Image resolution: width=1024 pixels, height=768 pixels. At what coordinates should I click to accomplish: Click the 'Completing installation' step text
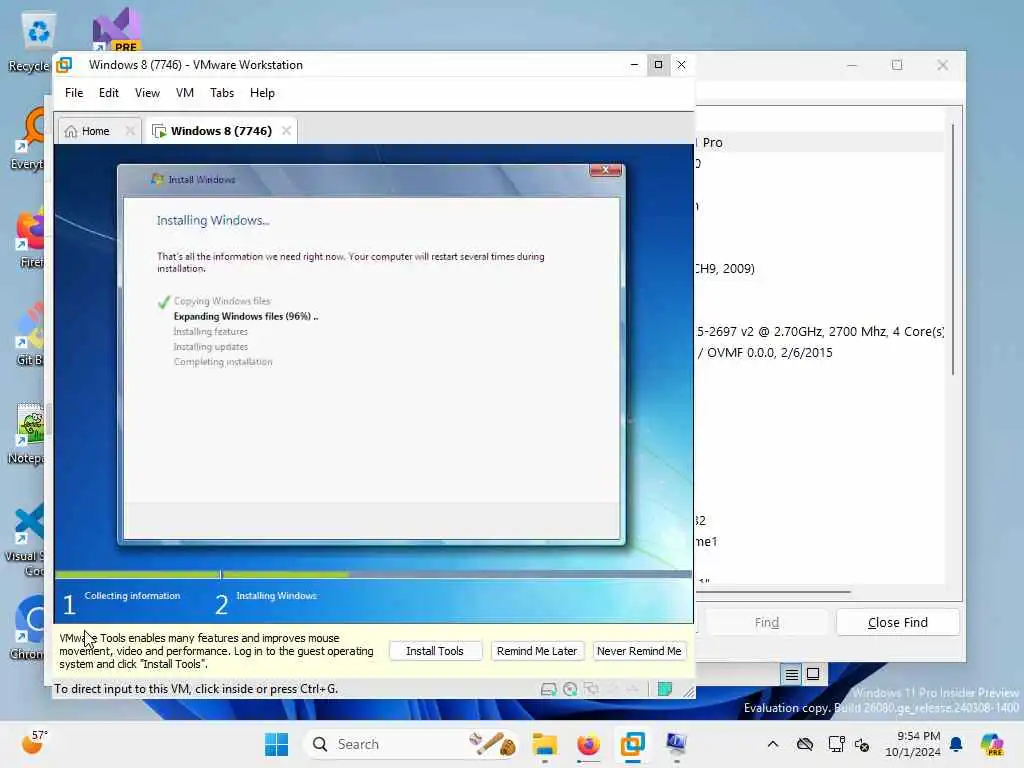point(223,362)
